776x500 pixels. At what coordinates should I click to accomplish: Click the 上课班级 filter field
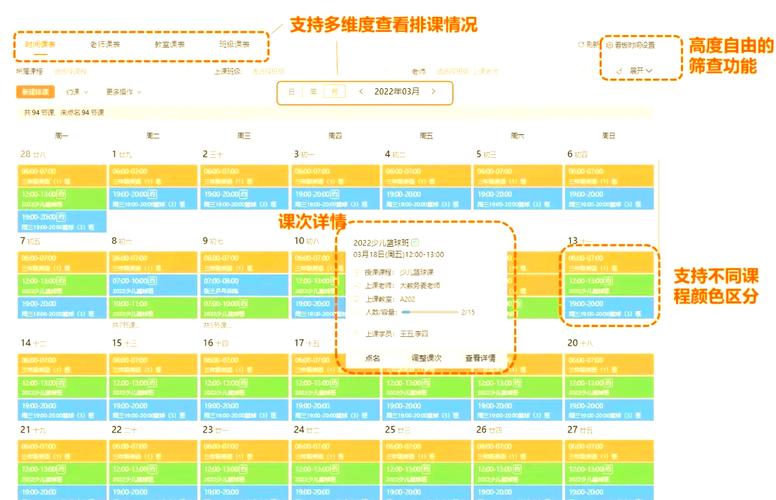pyautogui.click(x=268, y=72)
